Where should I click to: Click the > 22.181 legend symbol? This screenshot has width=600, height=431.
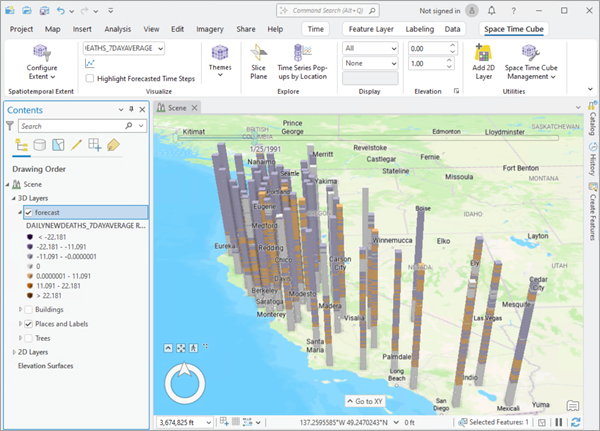32,296
